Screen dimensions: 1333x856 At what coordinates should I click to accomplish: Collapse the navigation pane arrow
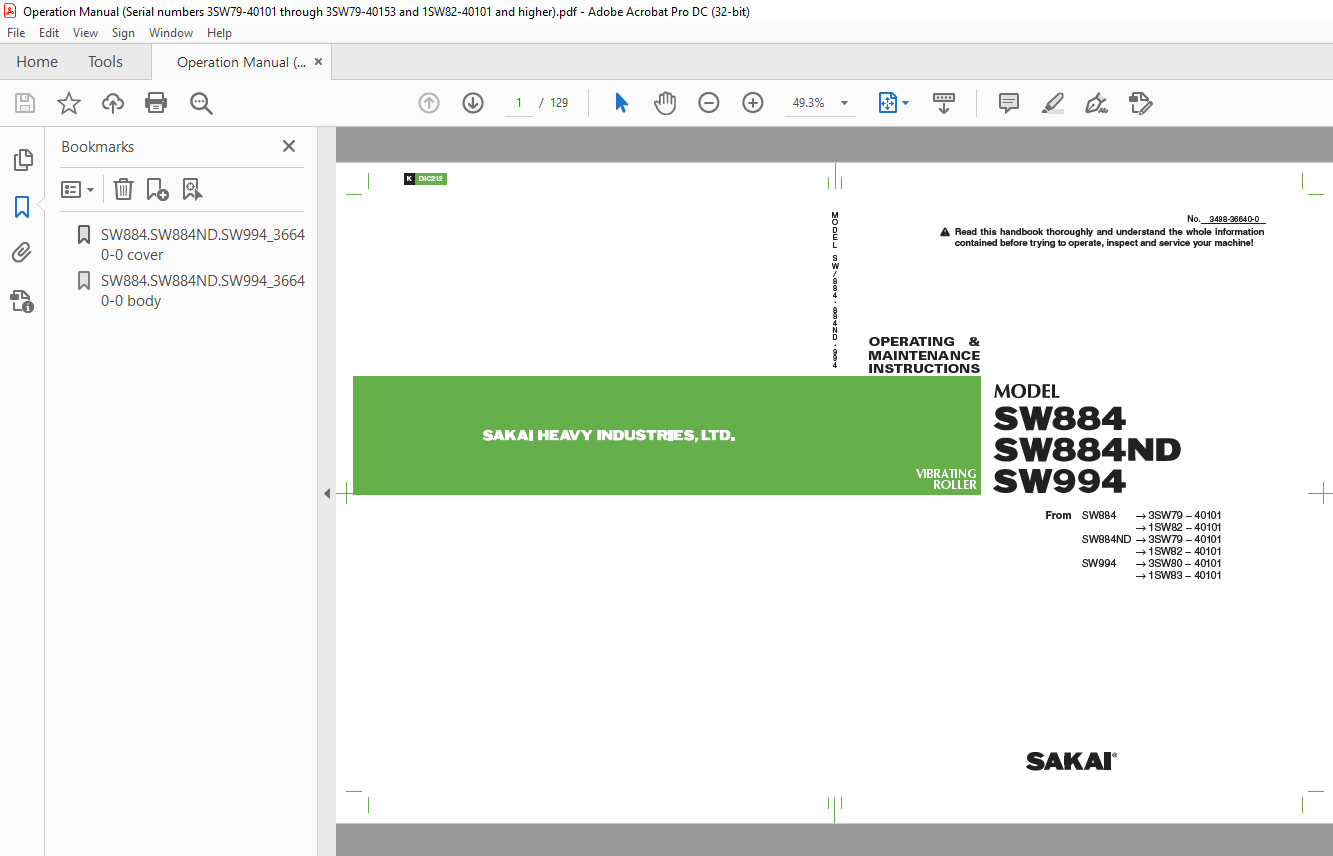point(326,493)
